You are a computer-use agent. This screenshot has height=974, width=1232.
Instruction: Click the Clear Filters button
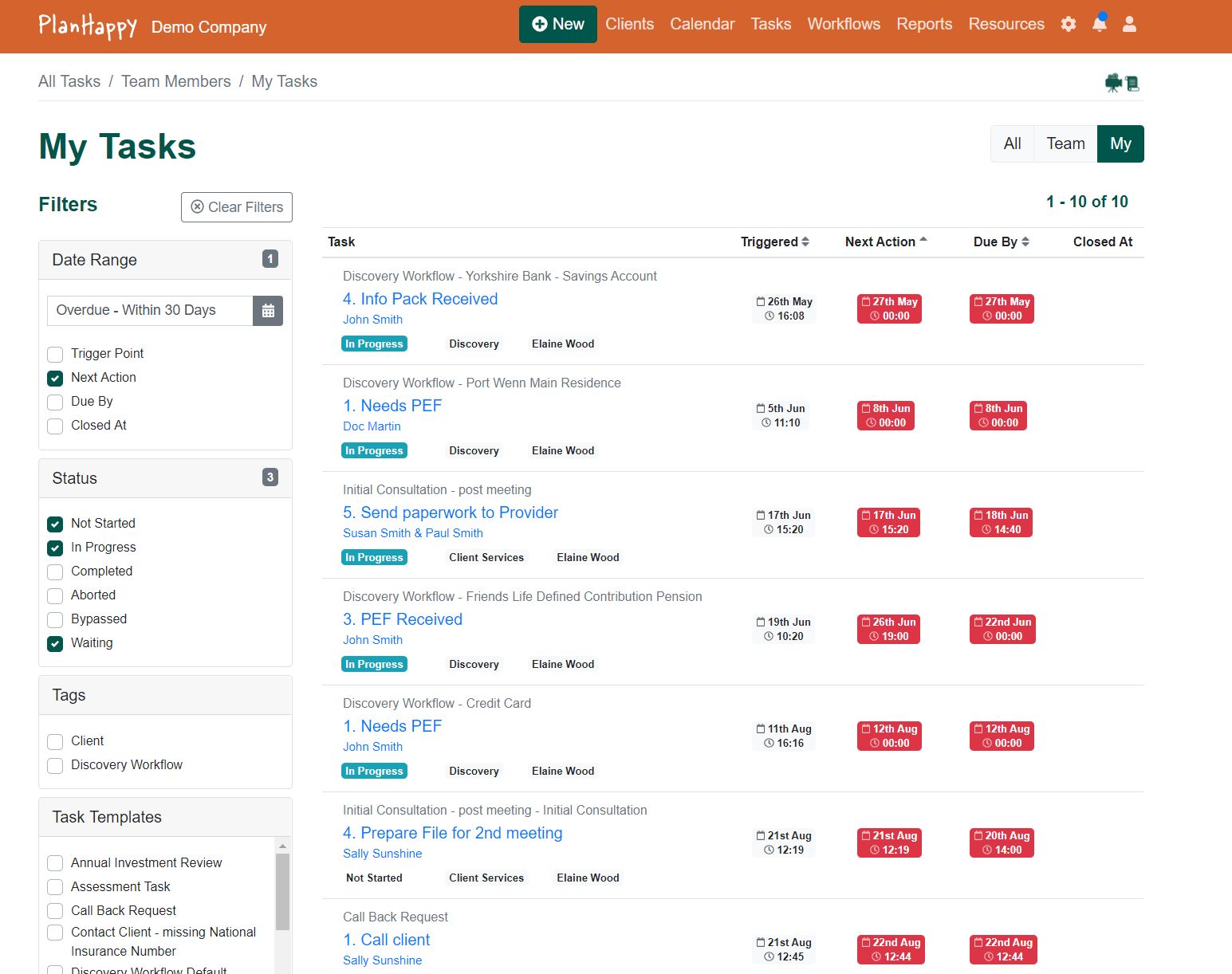[x=237, y=207]
